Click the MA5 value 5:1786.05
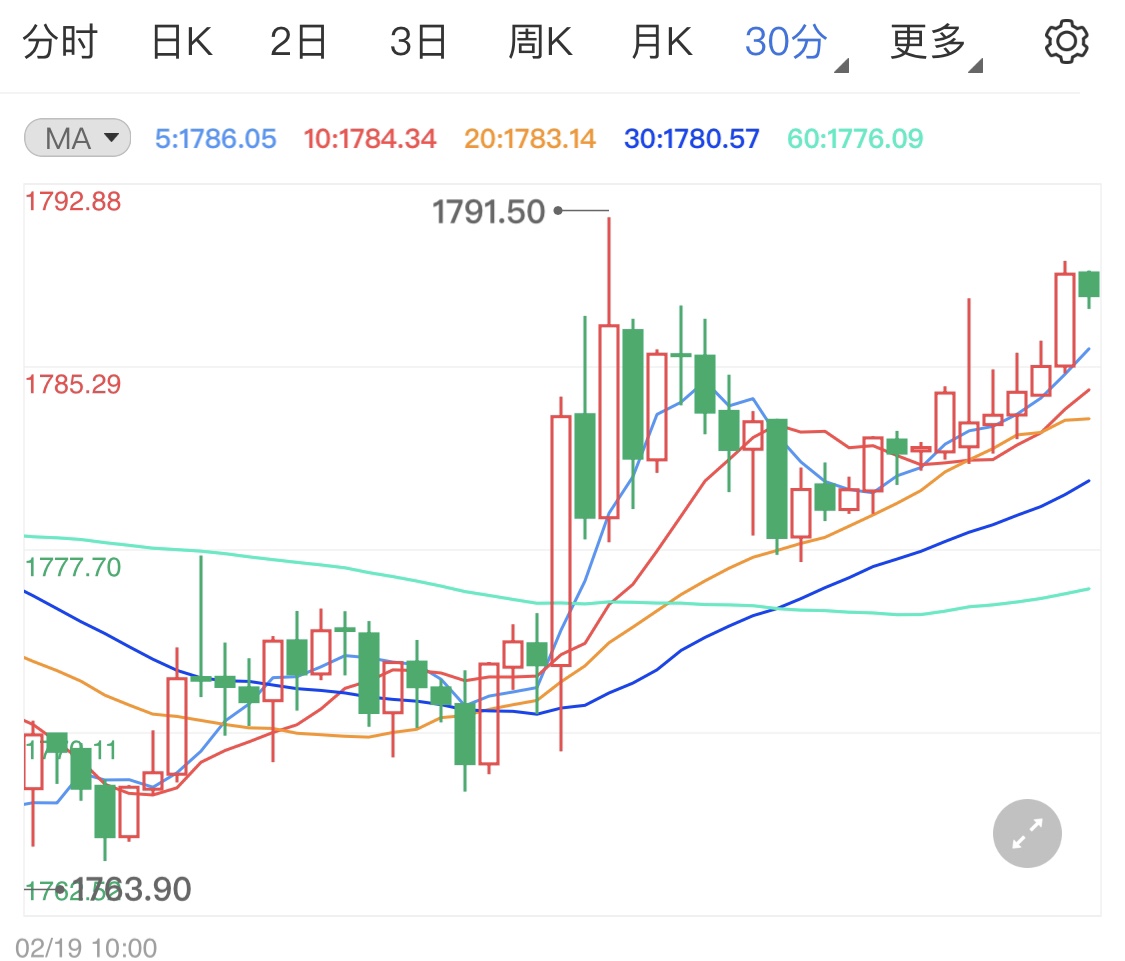 tap(215, 139)
